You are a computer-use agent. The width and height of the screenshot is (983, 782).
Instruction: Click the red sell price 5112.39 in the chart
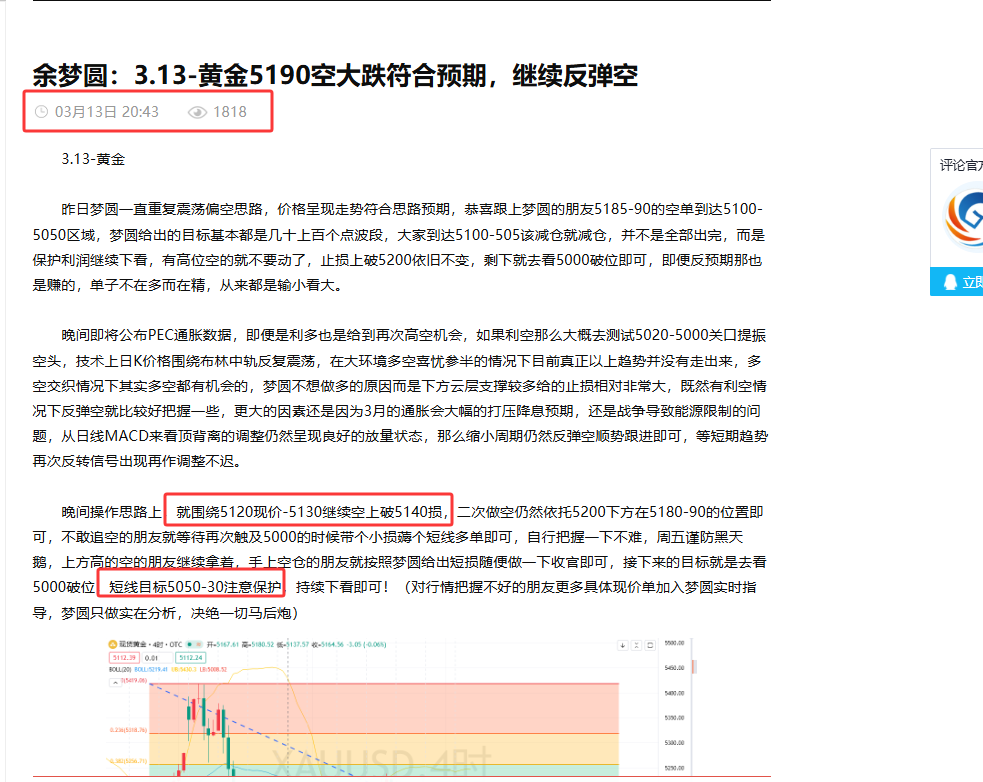pyautogui.click(x=124, y=658)
